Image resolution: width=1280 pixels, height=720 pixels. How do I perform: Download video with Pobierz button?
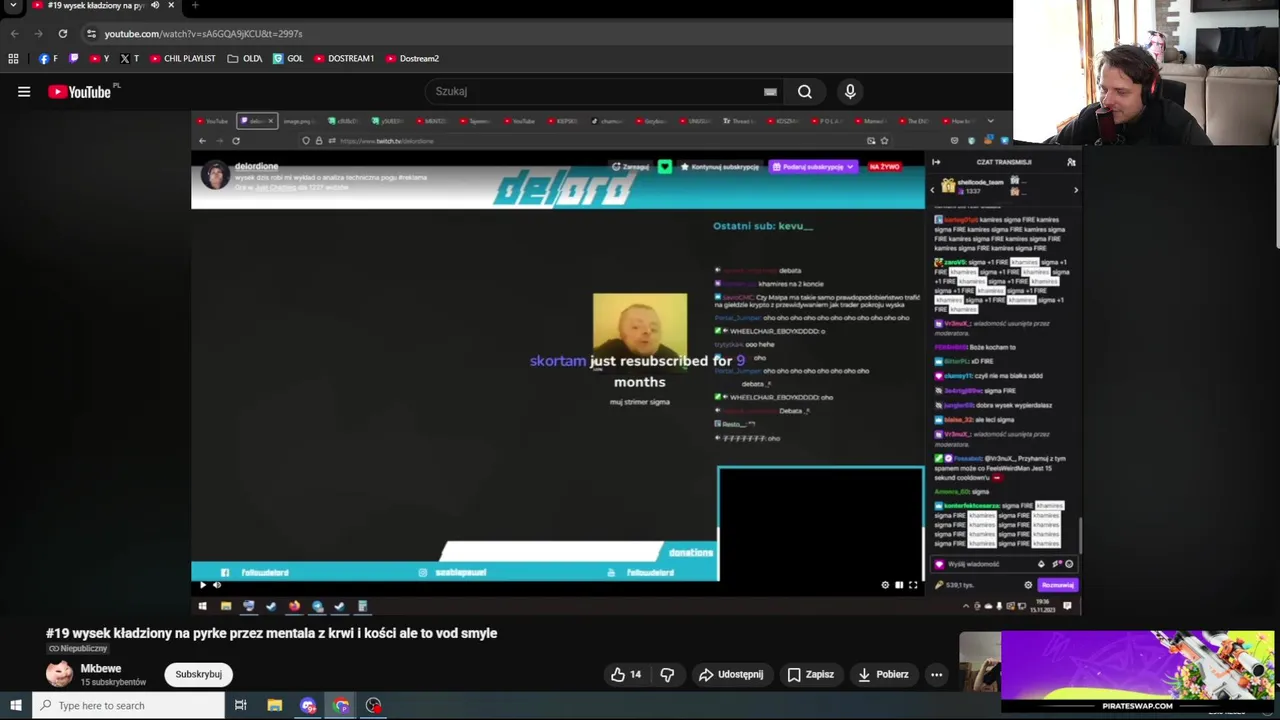[x=883, y=674]
